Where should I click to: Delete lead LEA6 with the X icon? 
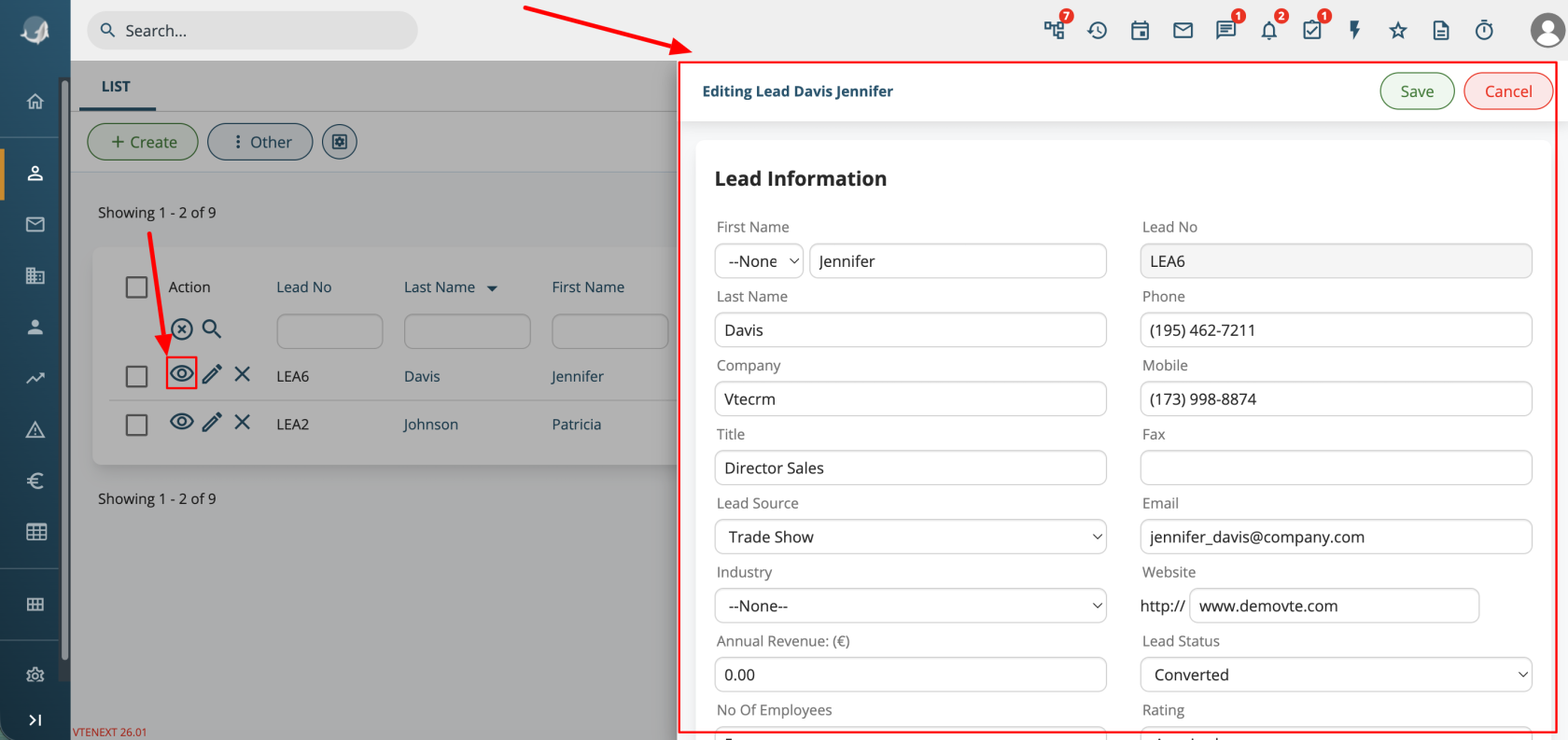pyautogui.click(x=243, y=374)
